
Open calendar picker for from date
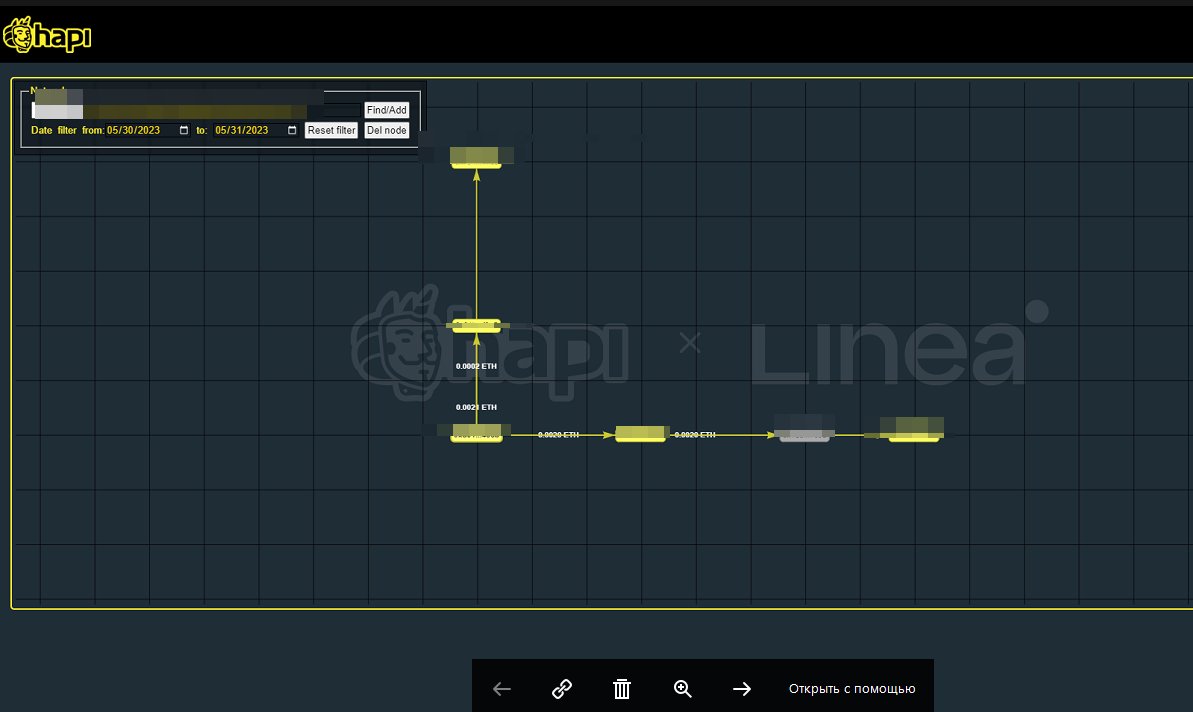183,130
